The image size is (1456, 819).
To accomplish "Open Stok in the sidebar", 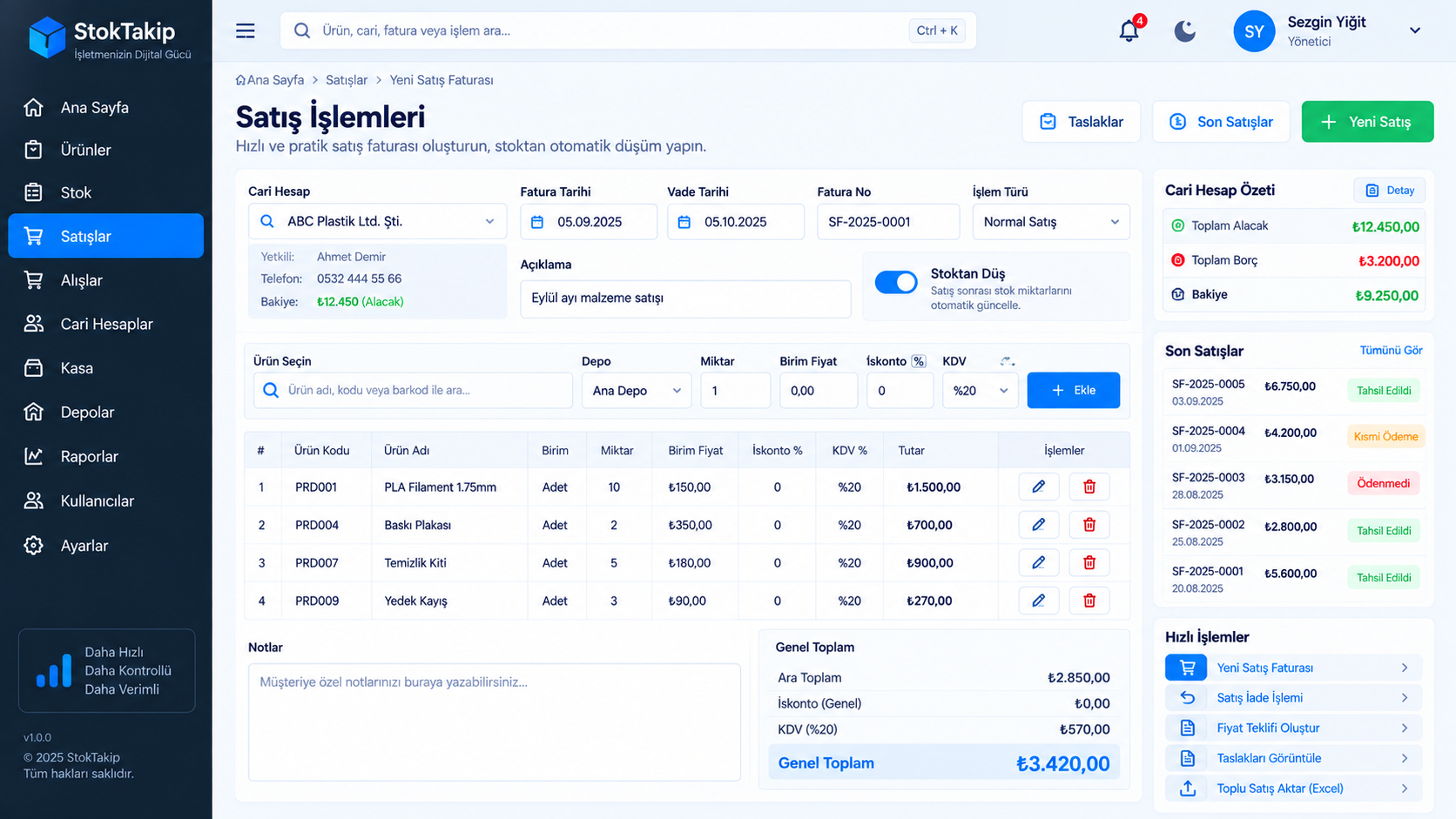I will (106, 192).
